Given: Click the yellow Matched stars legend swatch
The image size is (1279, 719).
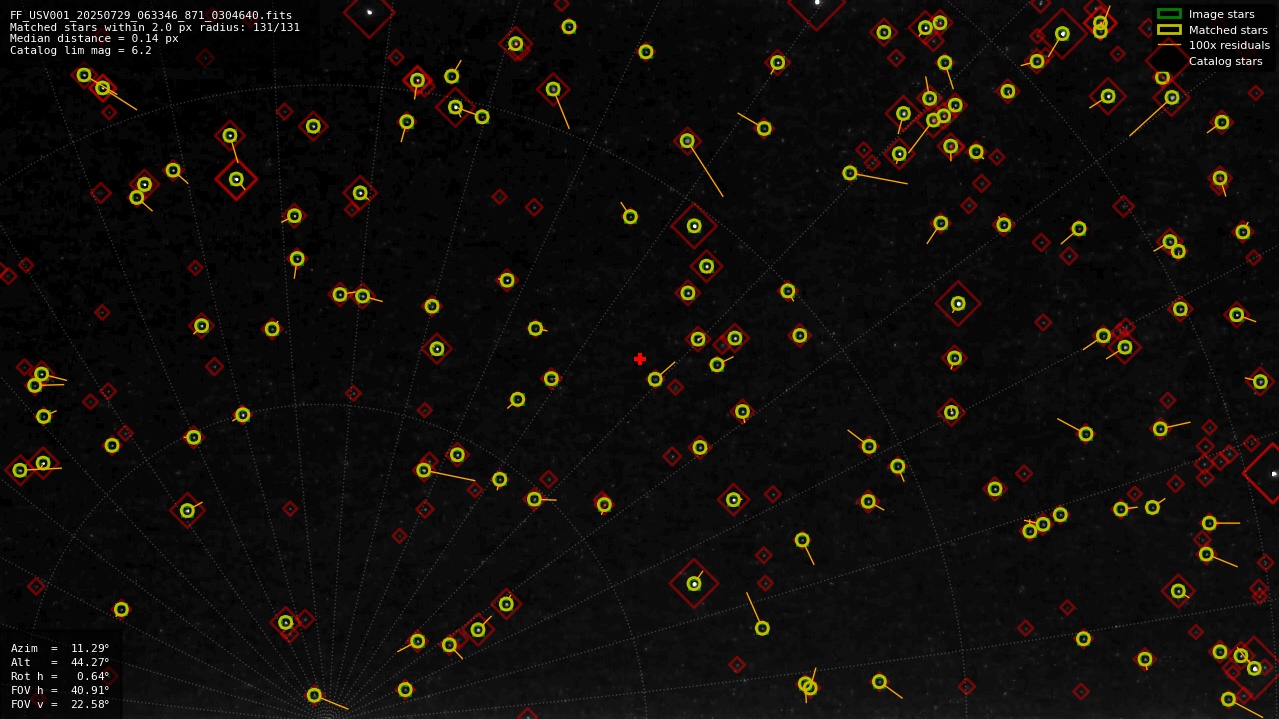Looking at the screenshot, I should pos(1169,29).
